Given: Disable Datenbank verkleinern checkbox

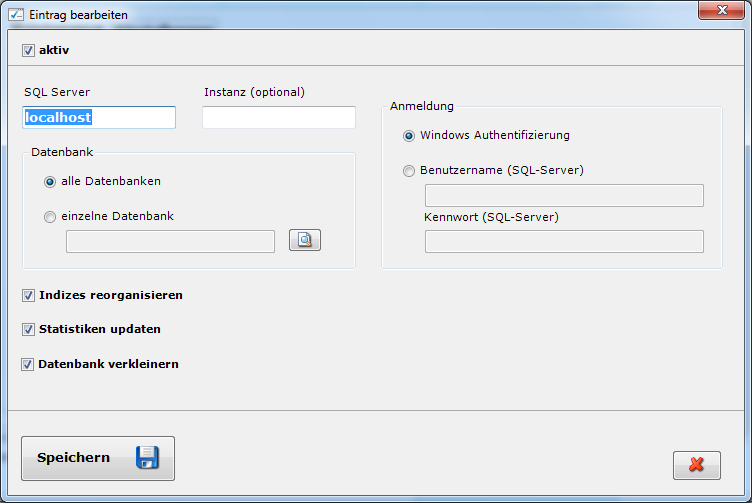Looking at the screenshot, I should (x=28, y=364).
